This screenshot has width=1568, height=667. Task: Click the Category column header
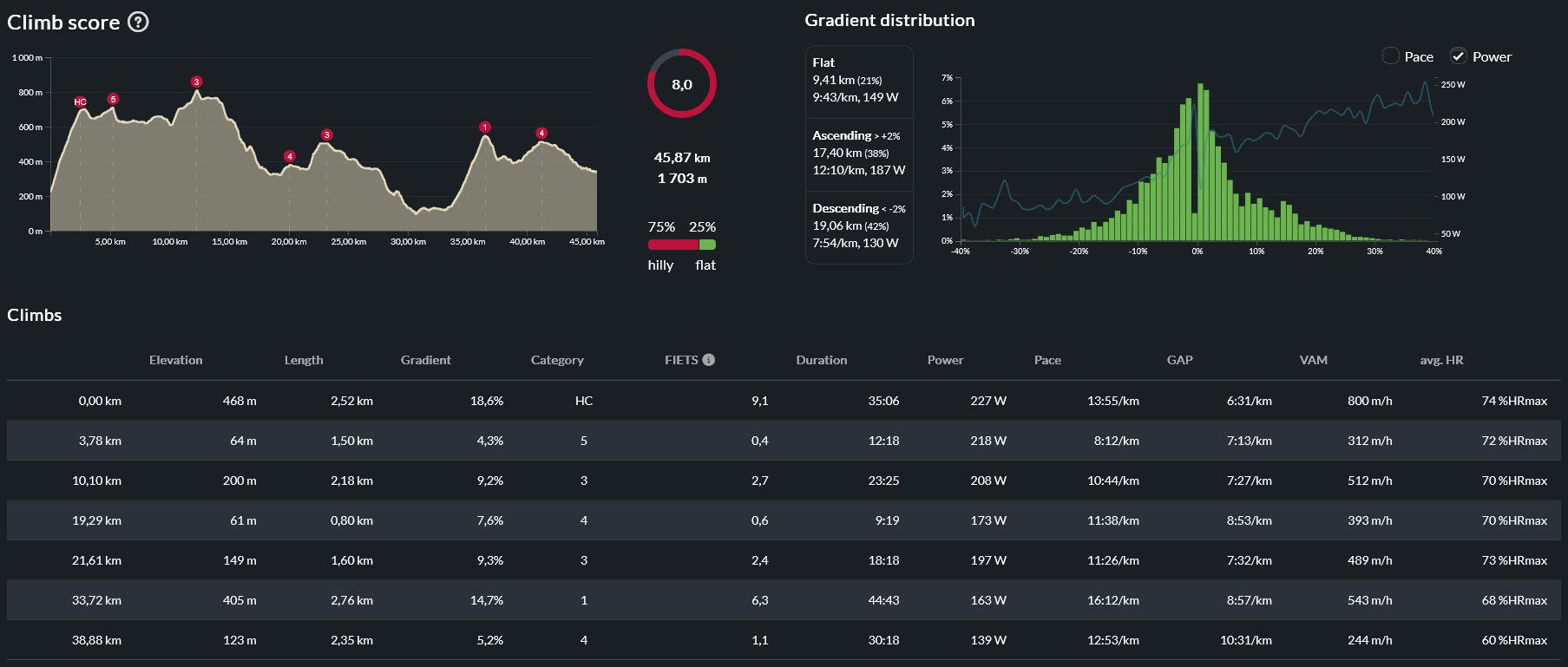557,360
